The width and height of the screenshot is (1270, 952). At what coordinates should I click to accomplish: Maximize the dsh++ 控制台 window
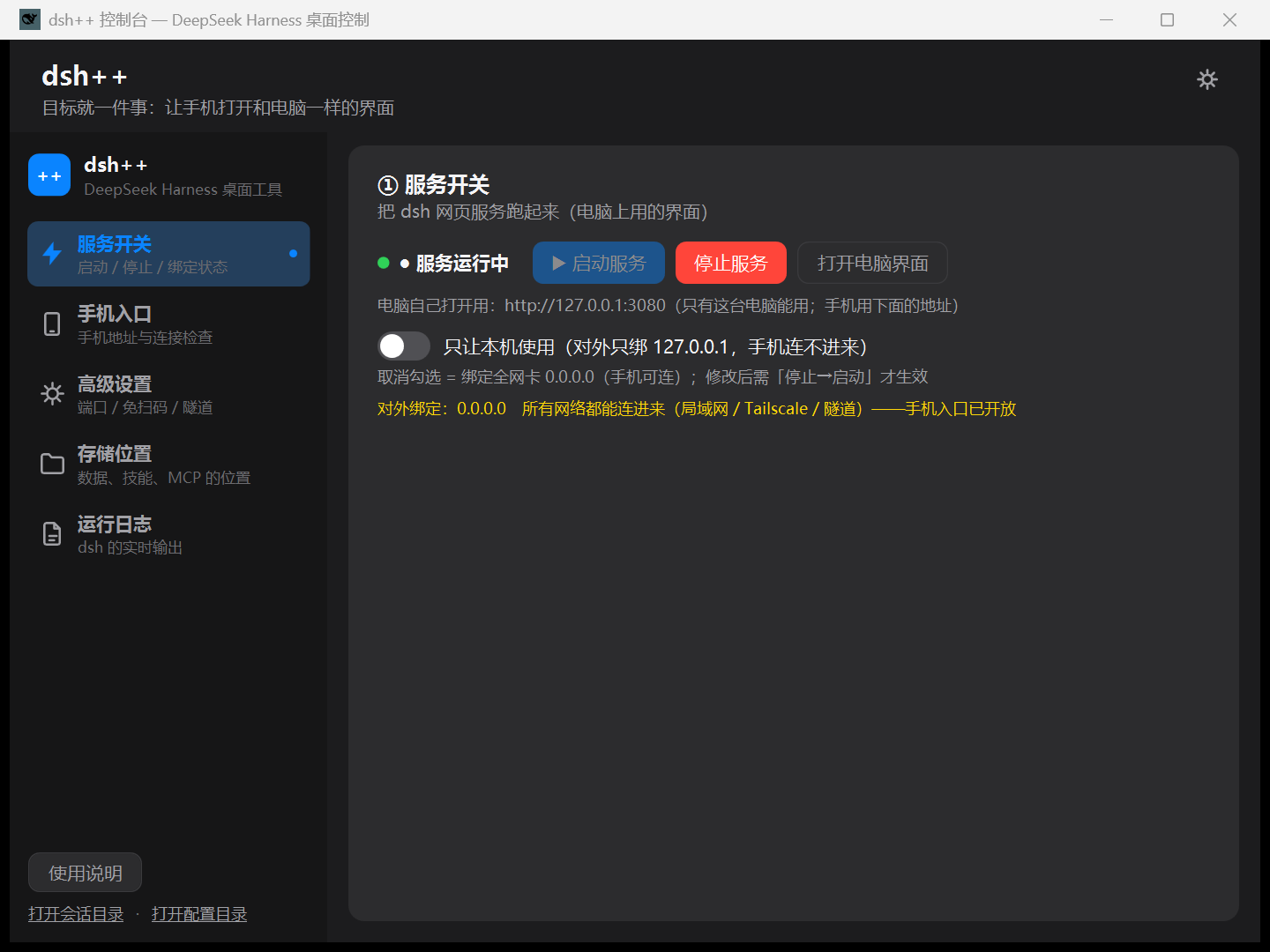(x=1167, y=19)
